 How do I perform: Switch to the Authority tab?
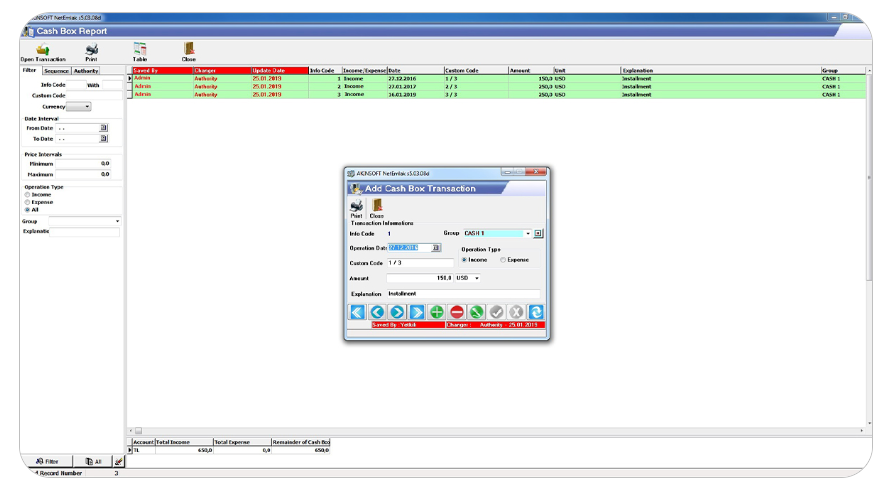(x=86, y=71)
